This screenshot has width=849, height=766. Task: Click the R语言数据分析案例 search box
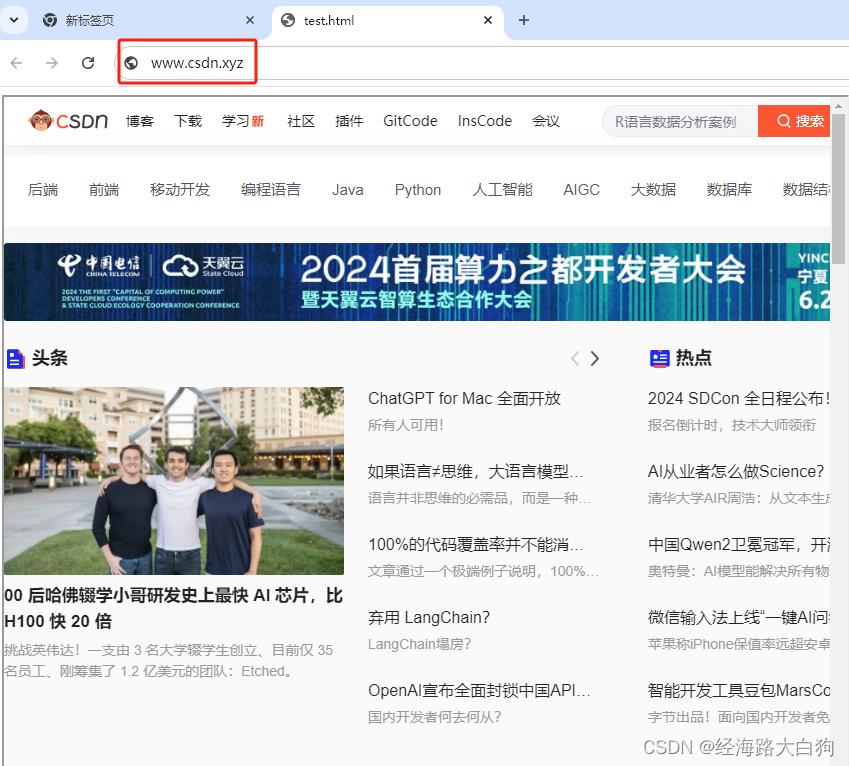[680, 121]
